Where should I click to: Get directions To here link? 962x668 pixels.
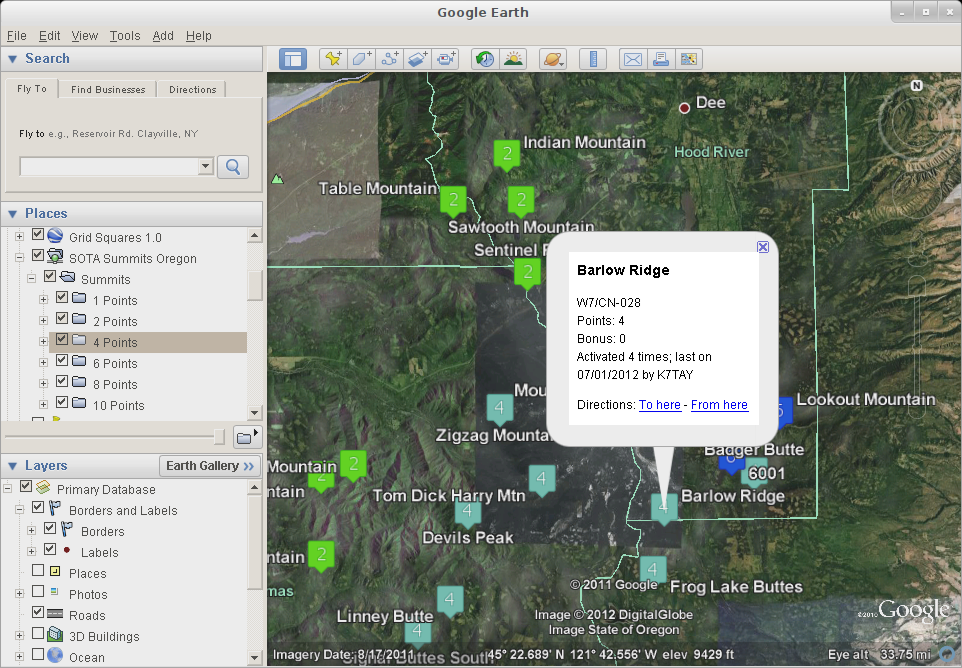[660, 405]
